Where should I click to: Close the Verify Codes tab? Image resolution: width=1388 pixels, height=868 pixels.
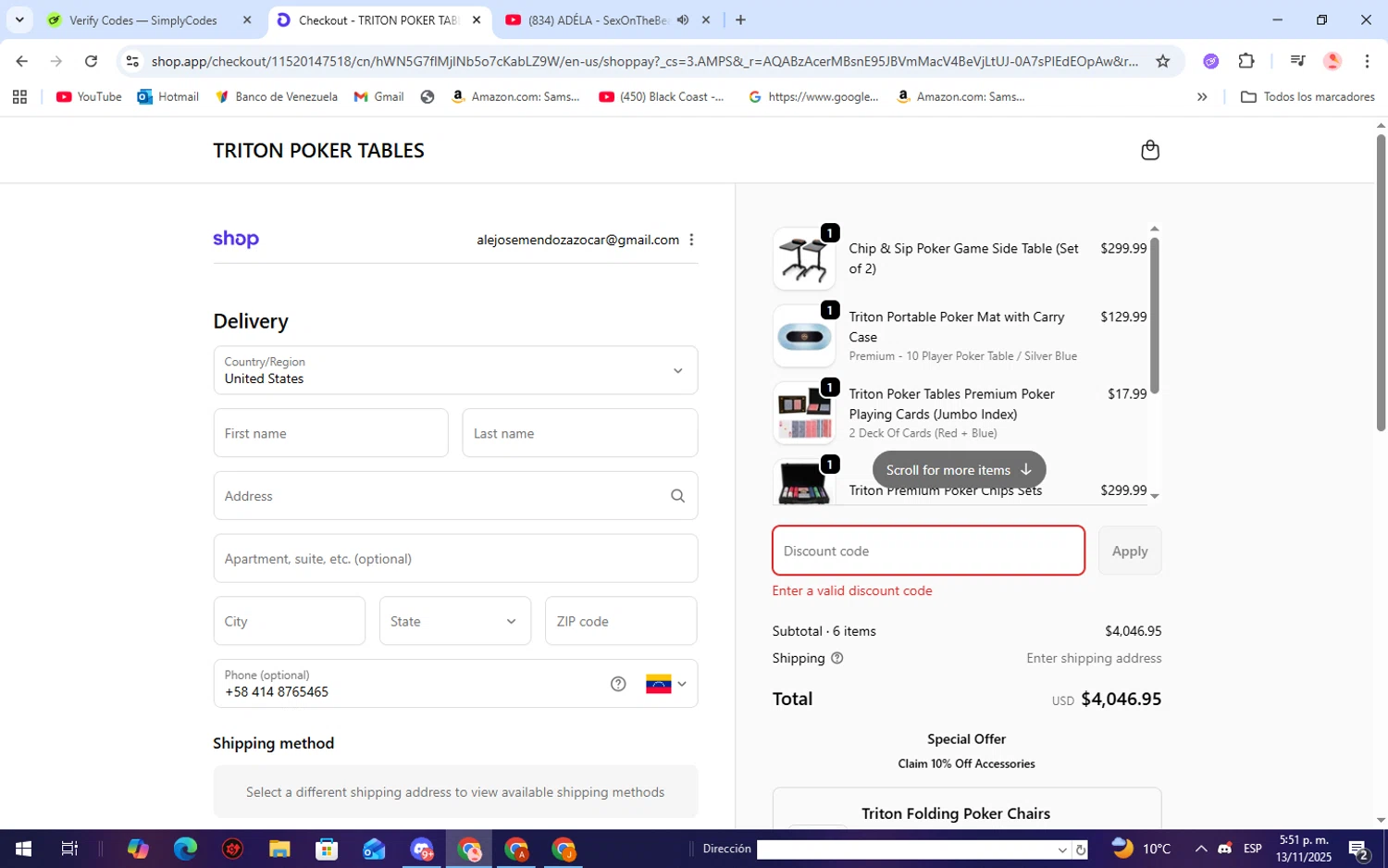point(247,19)
